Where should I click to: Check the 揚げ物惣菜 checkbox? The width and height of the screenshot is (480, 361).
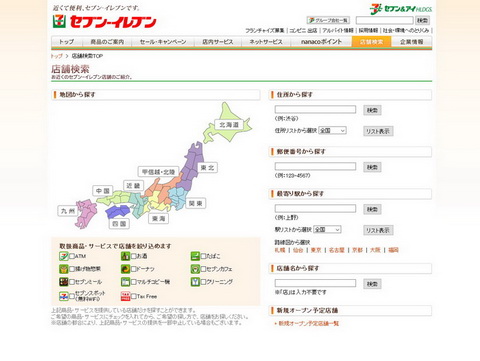(x=72, y=269)
